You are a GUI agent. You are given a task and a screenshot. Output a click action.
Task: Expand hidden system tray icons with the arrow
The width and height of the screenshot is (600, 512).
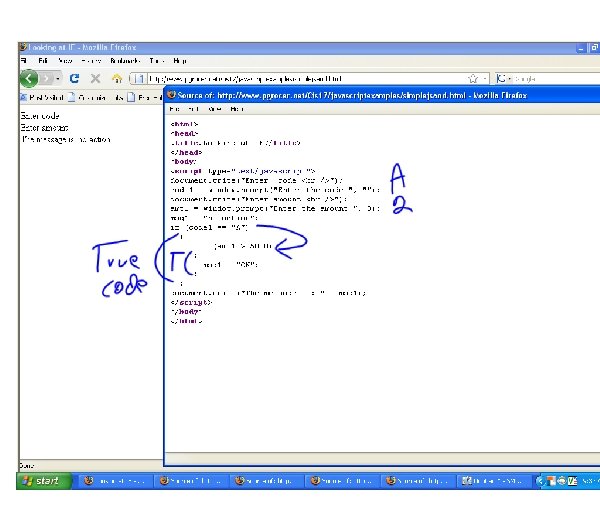tap(540, 481)
